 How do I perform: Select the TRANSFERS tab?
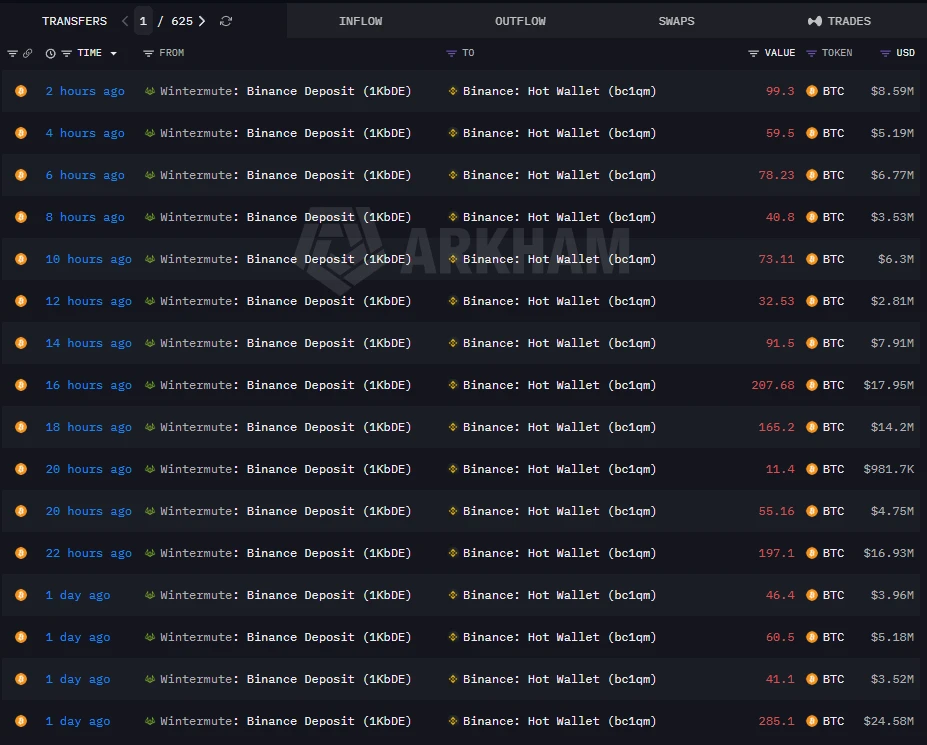[74, 21]
